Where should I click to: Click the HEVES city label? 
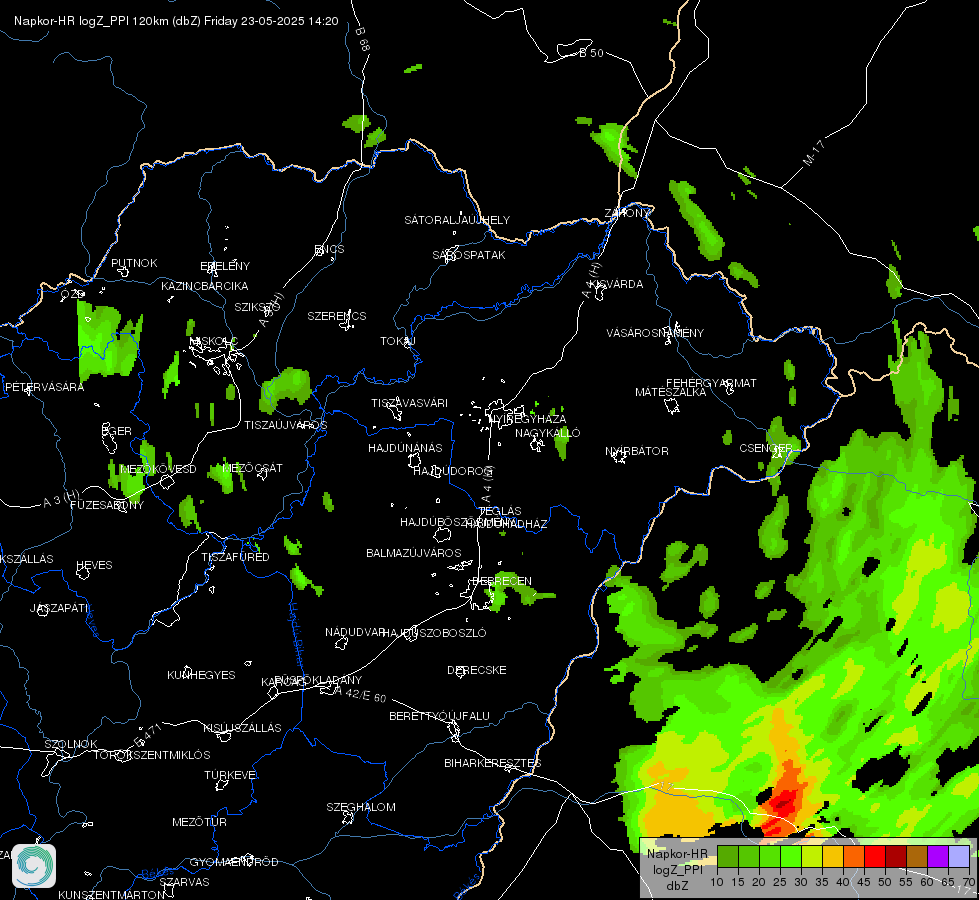point(94,565)
